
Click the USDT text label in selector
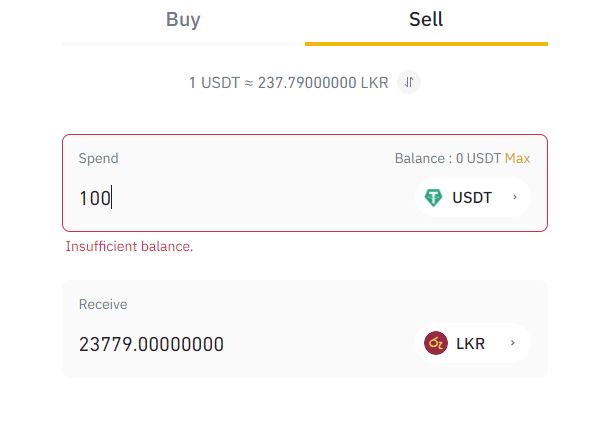pos(472,198)
